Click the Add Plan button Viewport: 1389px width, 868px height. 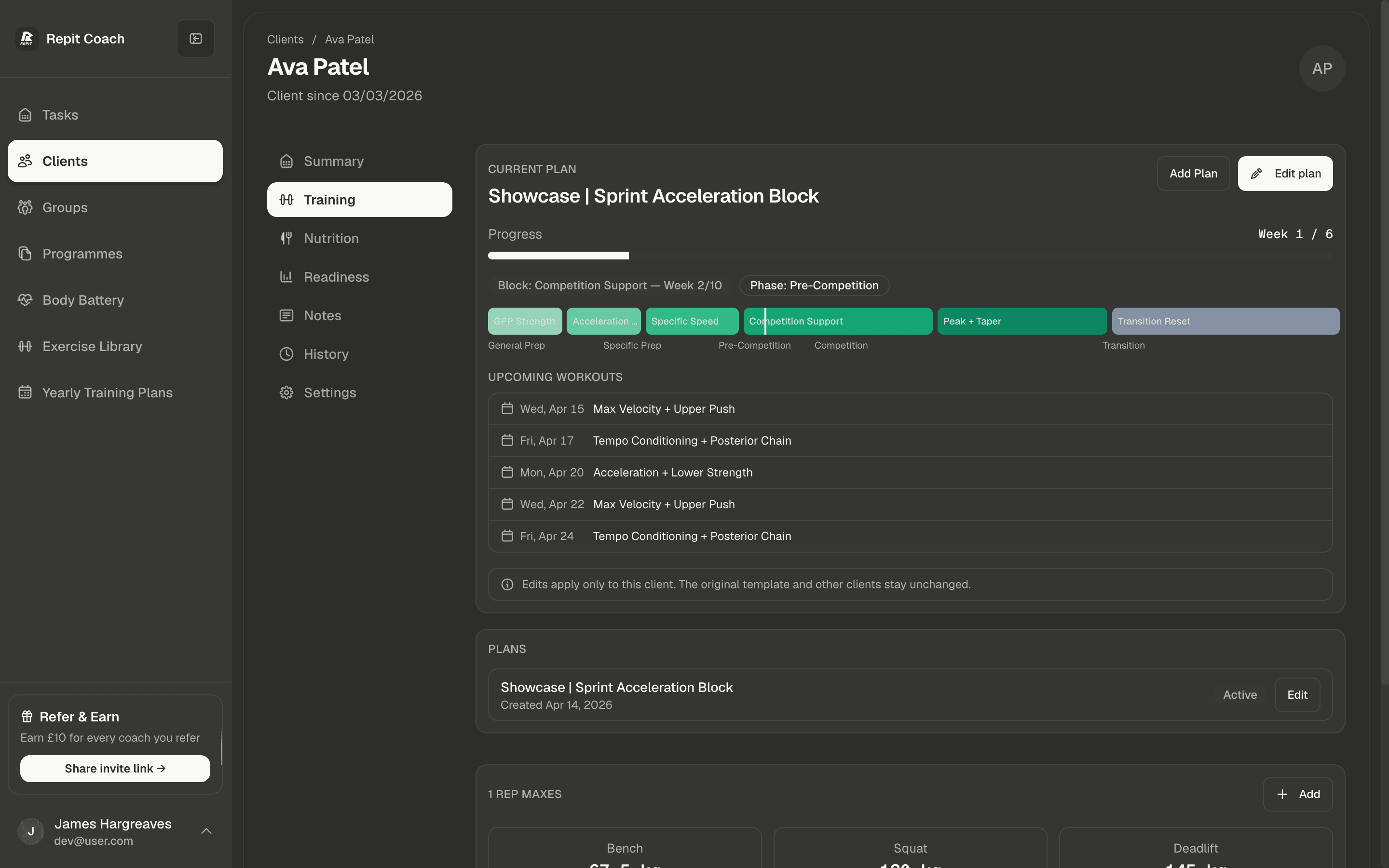point(1193,174)
